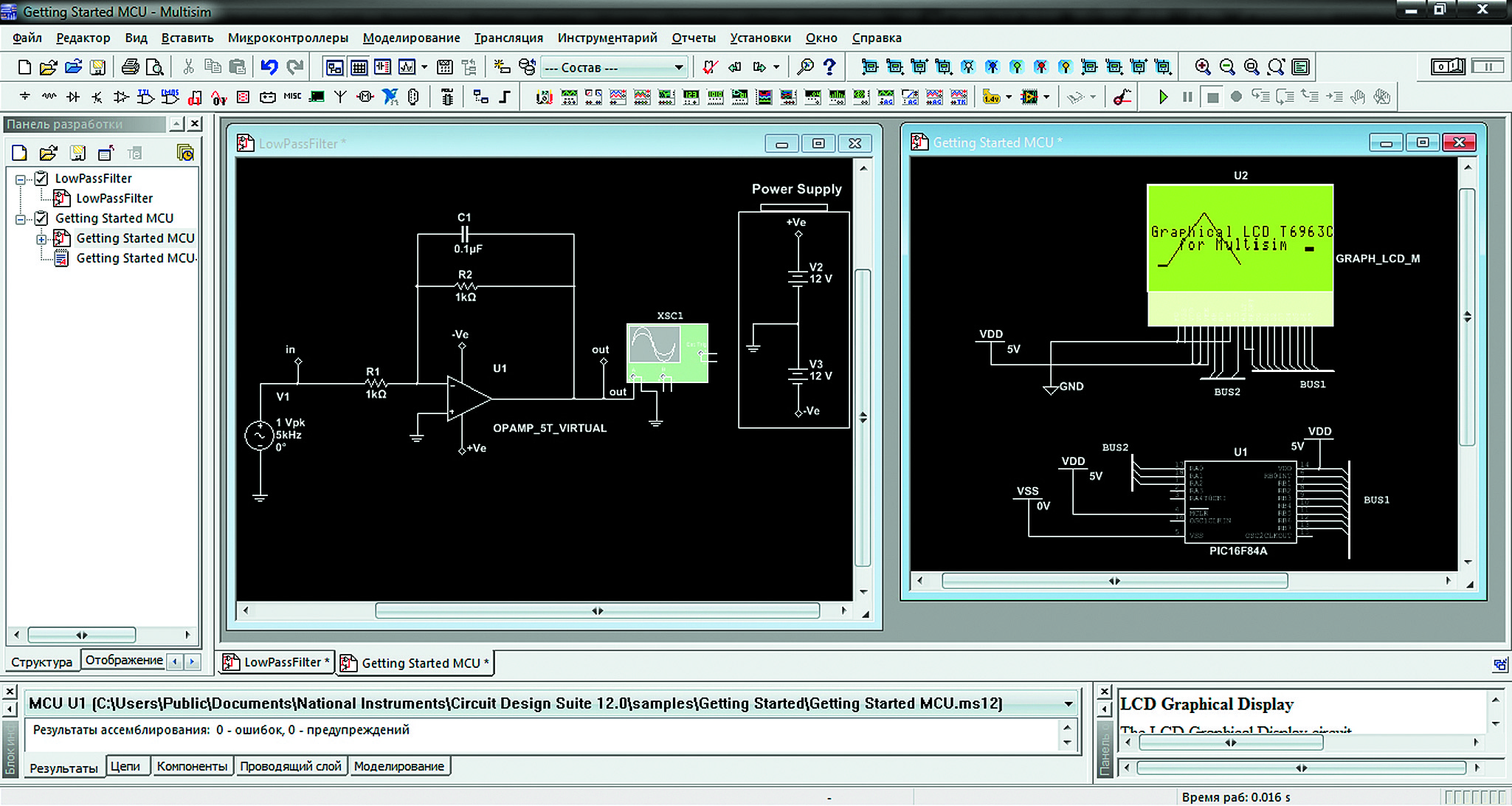Open the diode components group icon
1512x806 pixels.
tap(73, 97)
